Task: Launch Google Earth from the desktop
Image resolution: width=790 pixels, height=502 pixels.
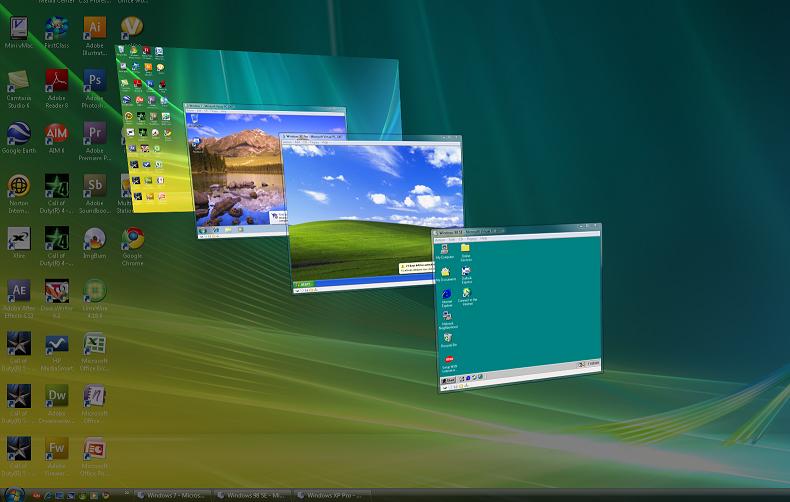Action: tap(19, 138)
